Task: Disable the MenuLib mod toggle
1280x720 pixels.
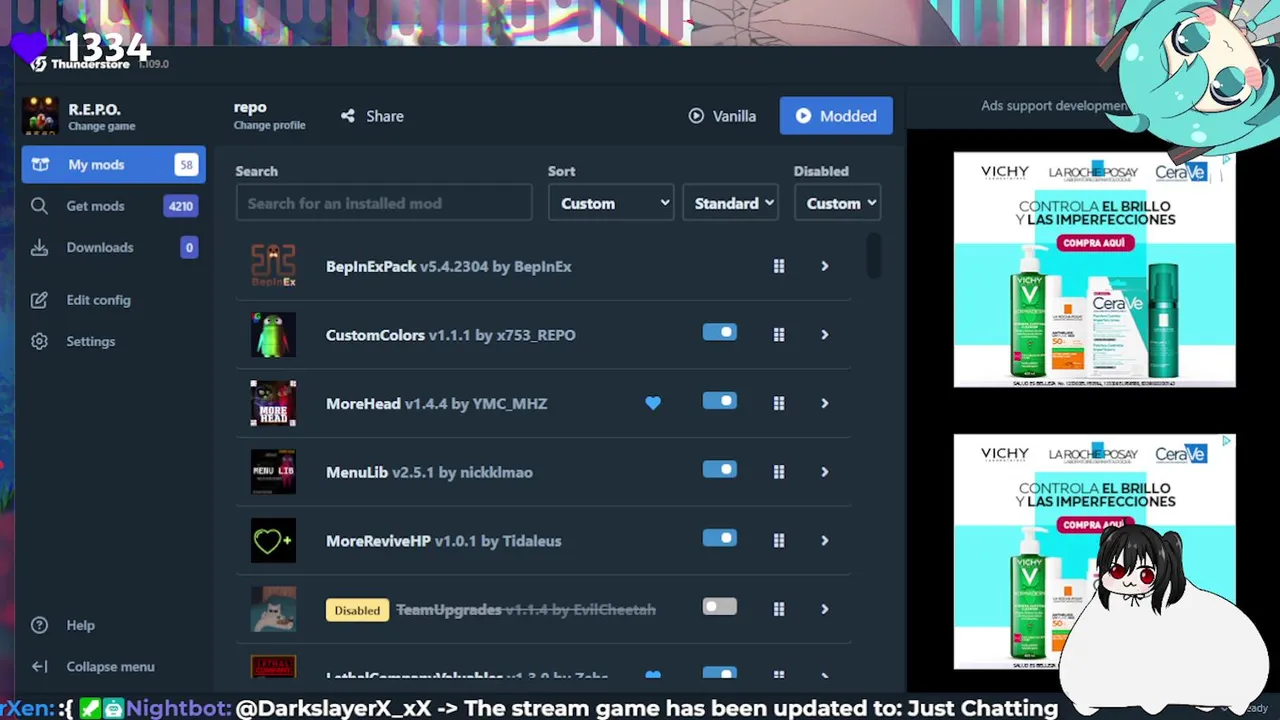Action: [720, 470]
